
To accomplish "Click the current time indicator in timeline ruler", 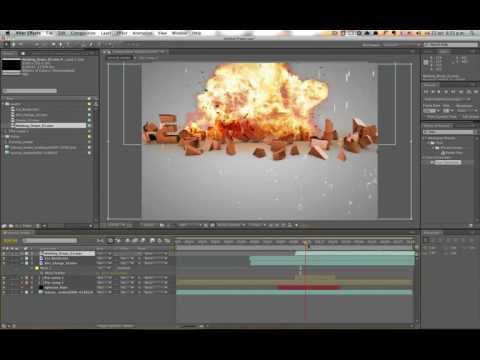I will [306, 243].
